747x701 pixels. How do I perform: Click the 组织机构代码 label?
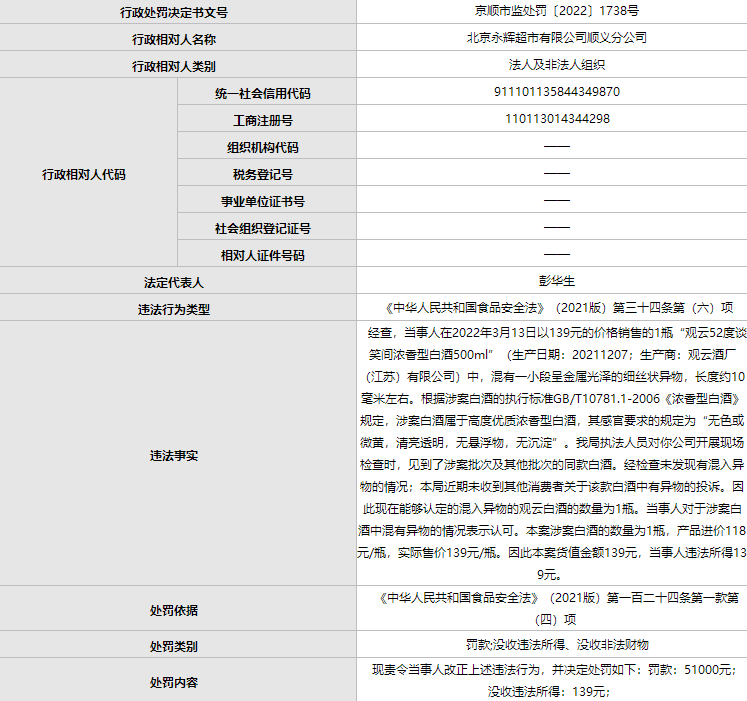[262, 148]
